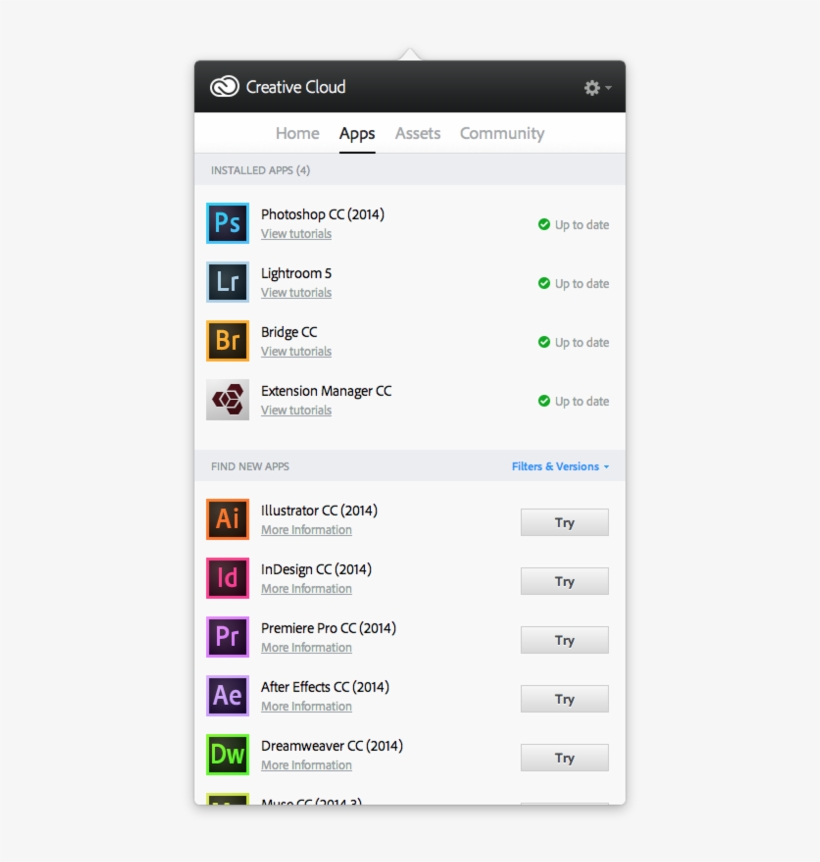Open More Information for Premiere Pro CC
This screenshot has width=820, height=862.
click(306, 648)
